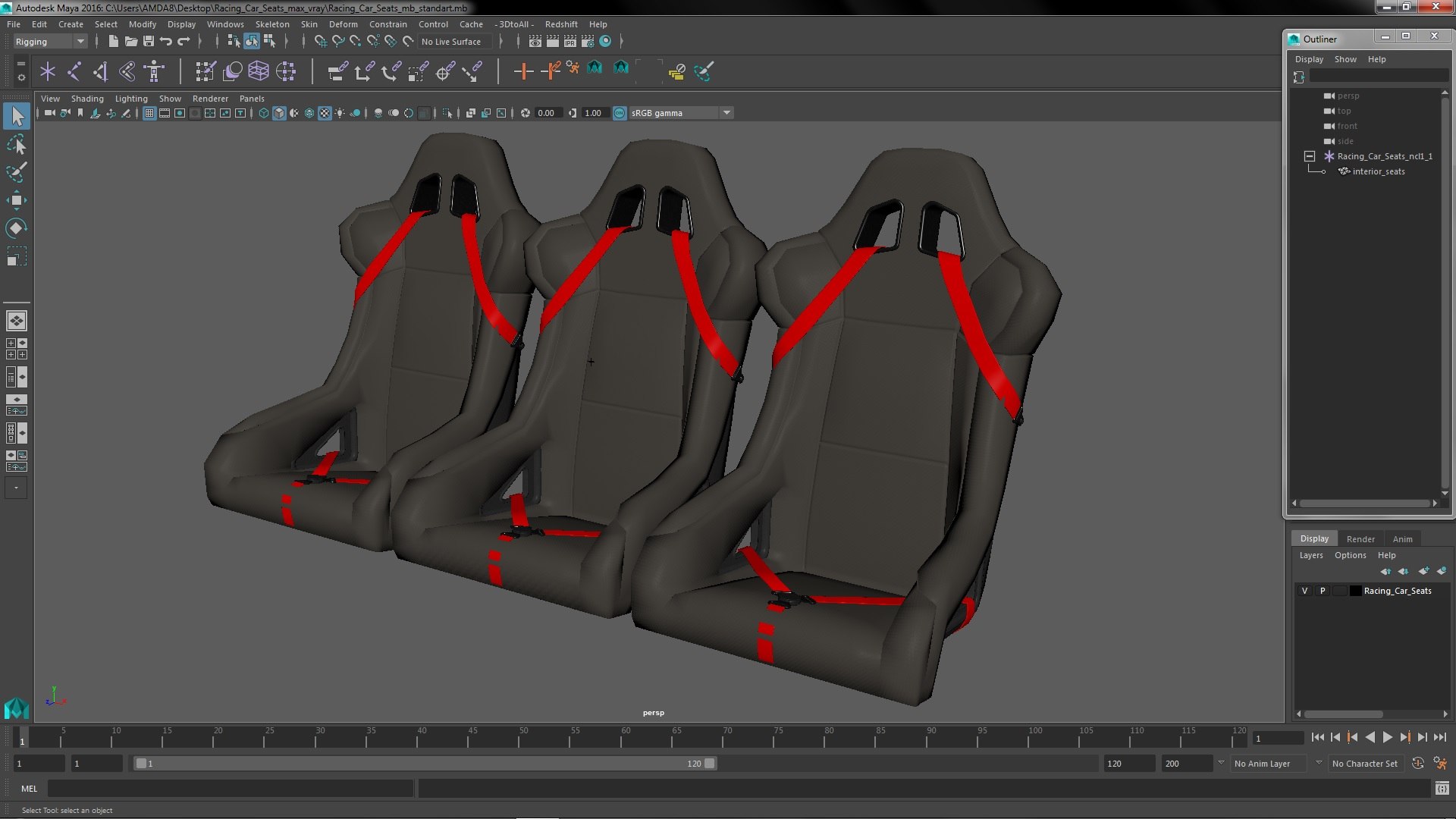Switch to the Render layer tab

pos(1360,539)
